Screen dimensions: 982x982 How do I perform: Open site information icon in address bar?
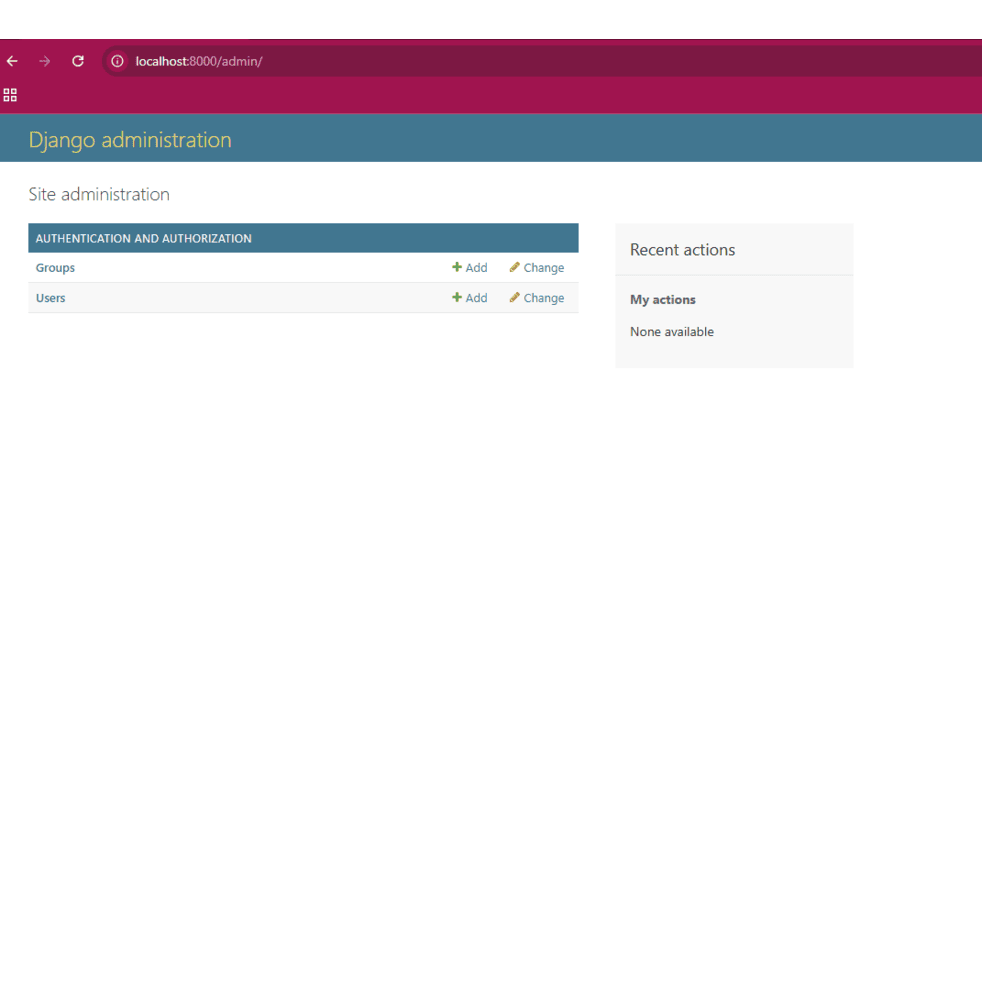click(x=117, y=61)
